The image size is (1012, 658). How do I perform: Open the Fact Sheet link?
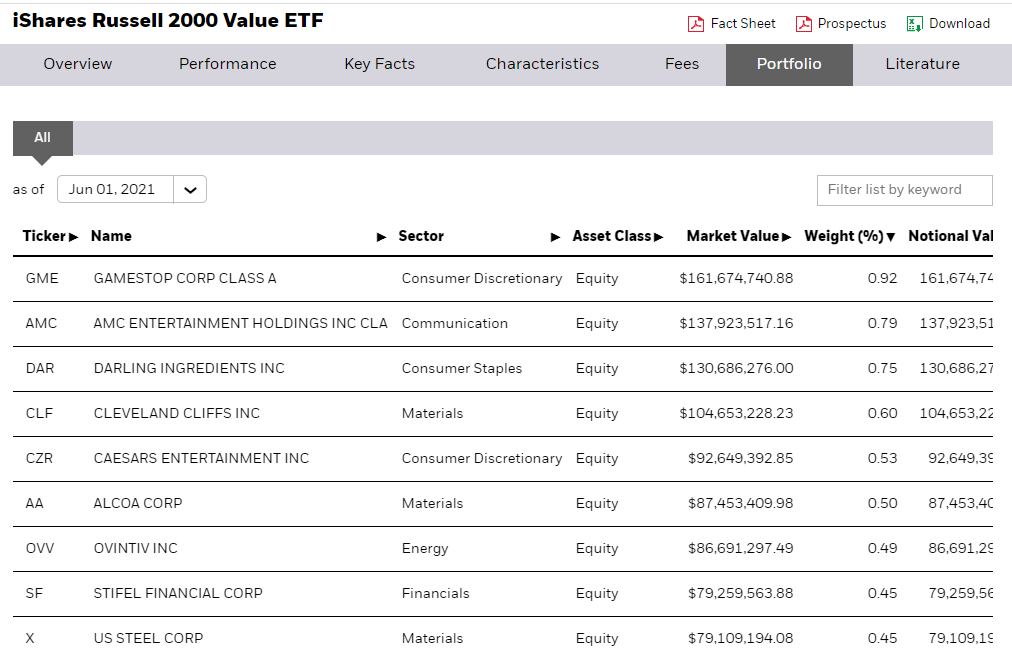click(x=743, y=24)
